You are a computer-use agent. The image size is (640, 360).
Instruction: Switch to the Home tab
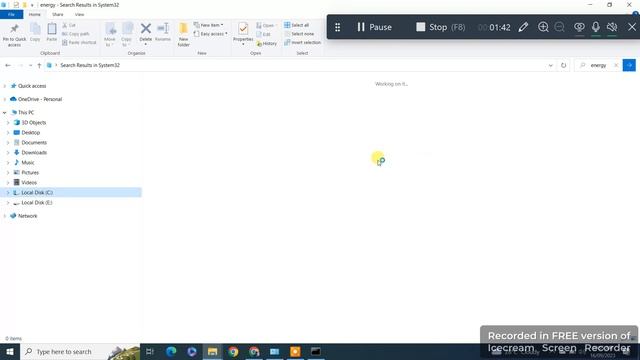pos(35,14)
